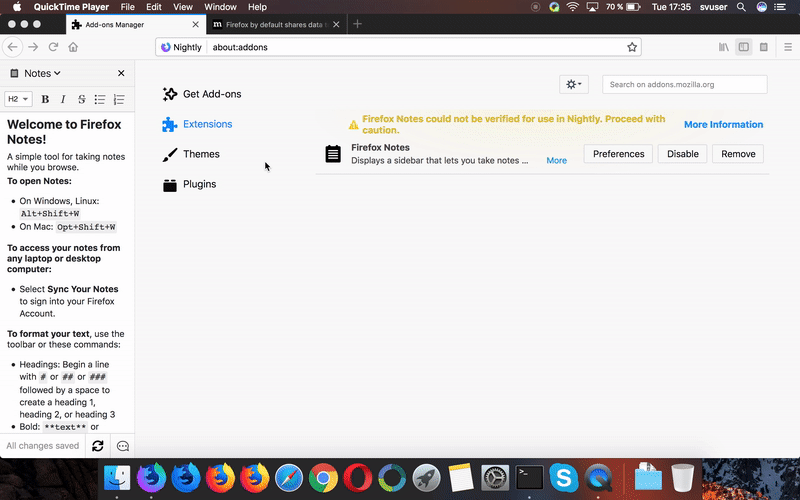800x500 pixels.
Task: Close the Notes sidebar
Action: click(x=121, y=73)
